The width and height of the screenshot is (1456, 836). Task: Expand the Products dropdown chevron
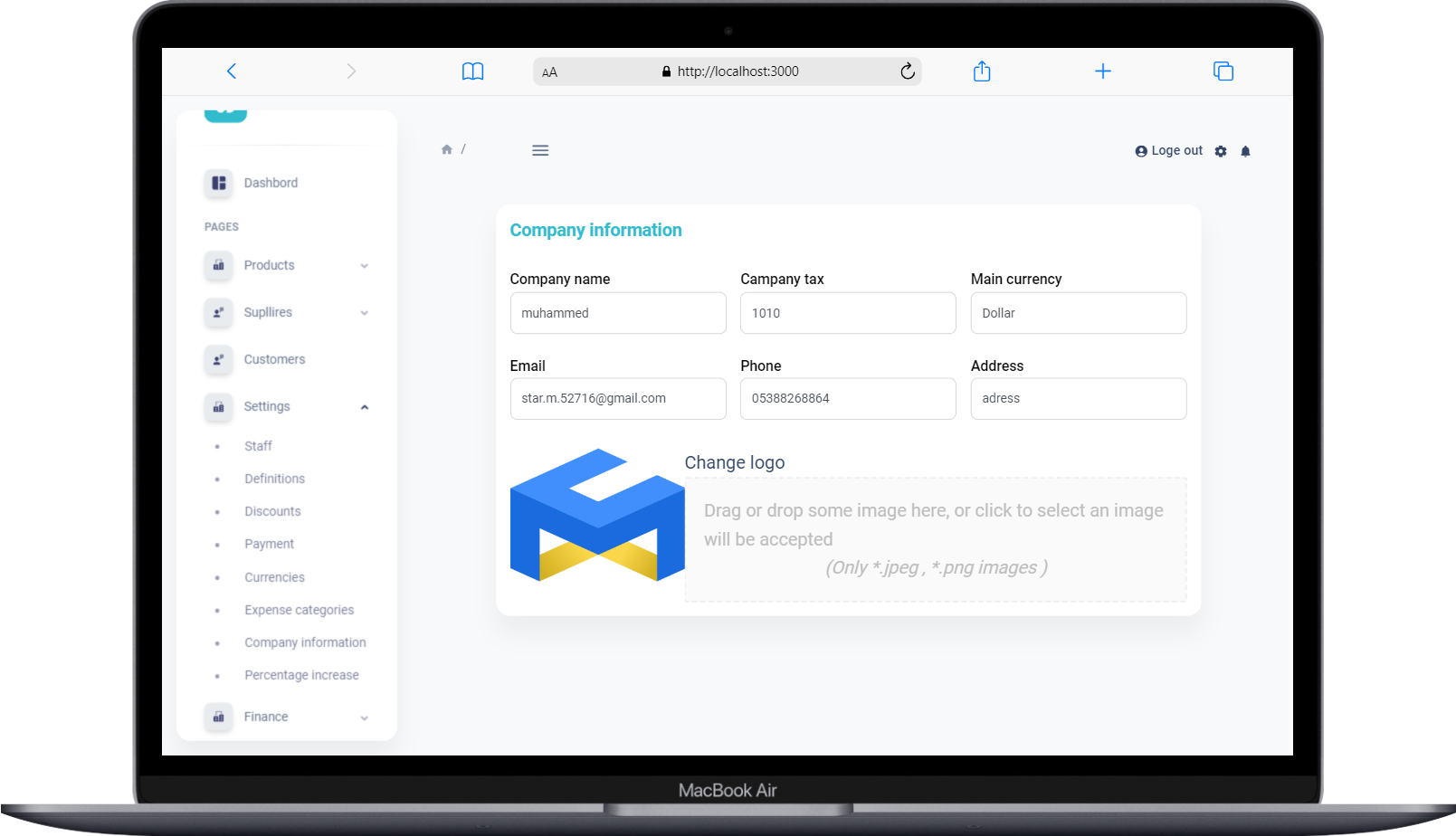coord(365,265)
